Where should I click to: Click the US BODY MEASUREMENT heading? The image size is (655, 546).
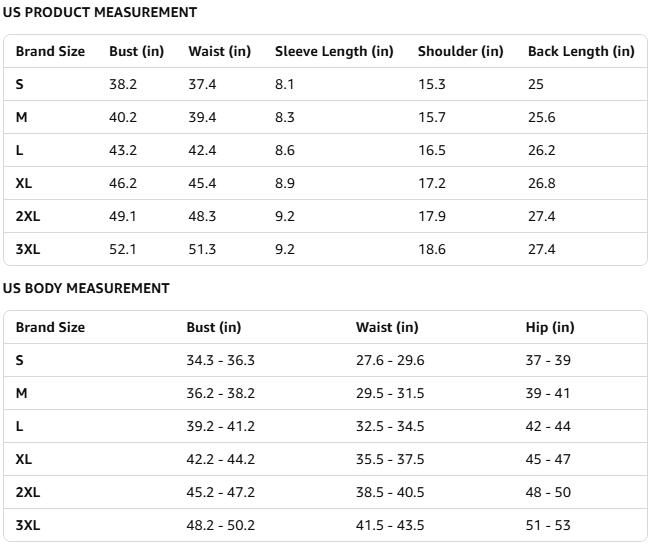[x=86, y=288]
